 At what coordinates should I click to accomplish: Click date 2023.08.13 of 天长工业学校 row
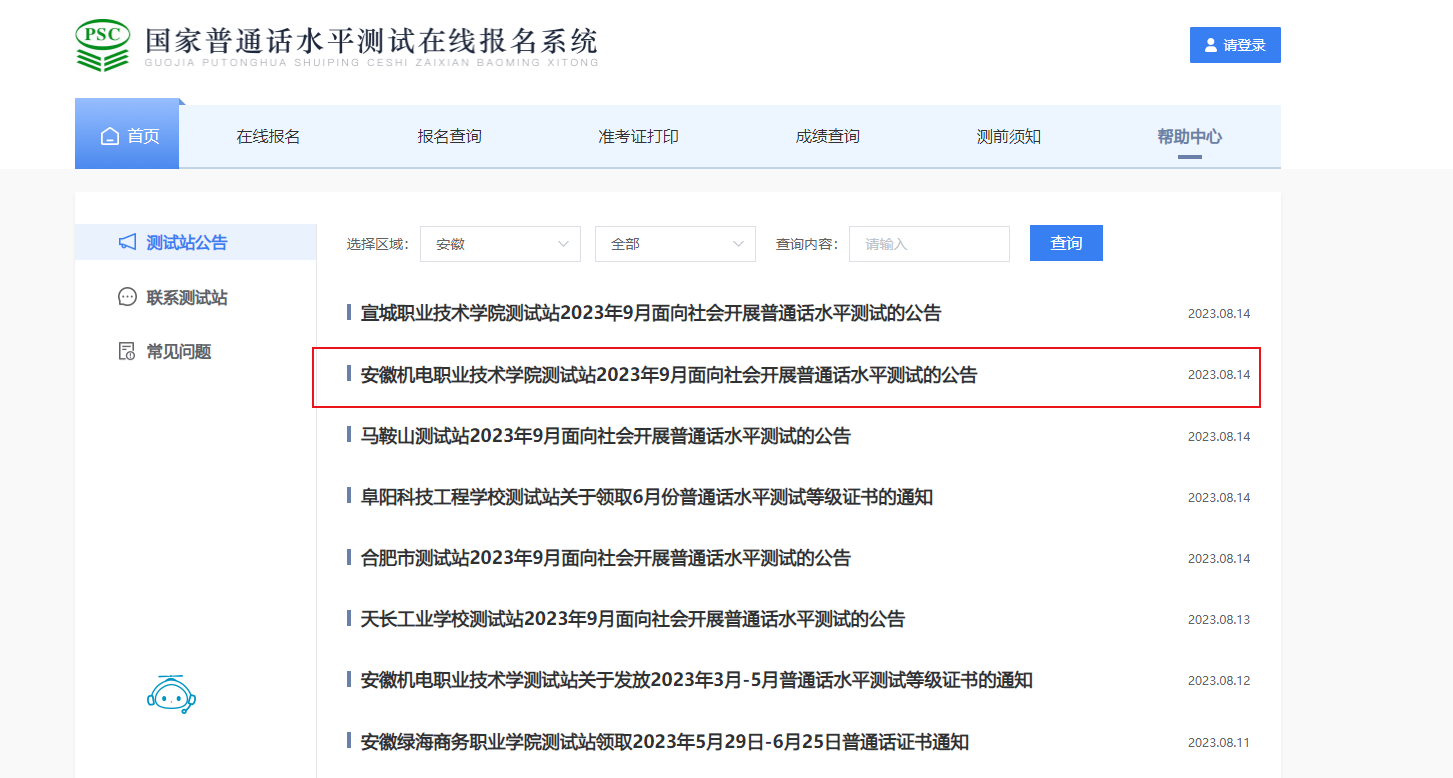pyautogui.click(x=1219, y=620)
